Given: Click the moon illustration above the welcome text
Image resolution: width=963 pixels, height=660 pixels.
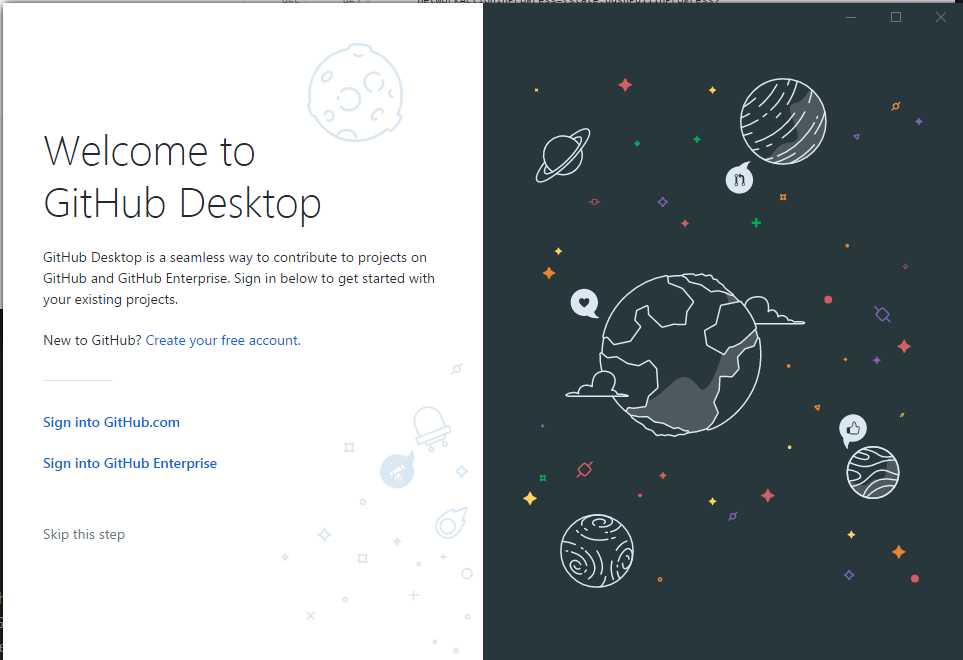Looking at the screenshot, I should click(x=355, y=92).
